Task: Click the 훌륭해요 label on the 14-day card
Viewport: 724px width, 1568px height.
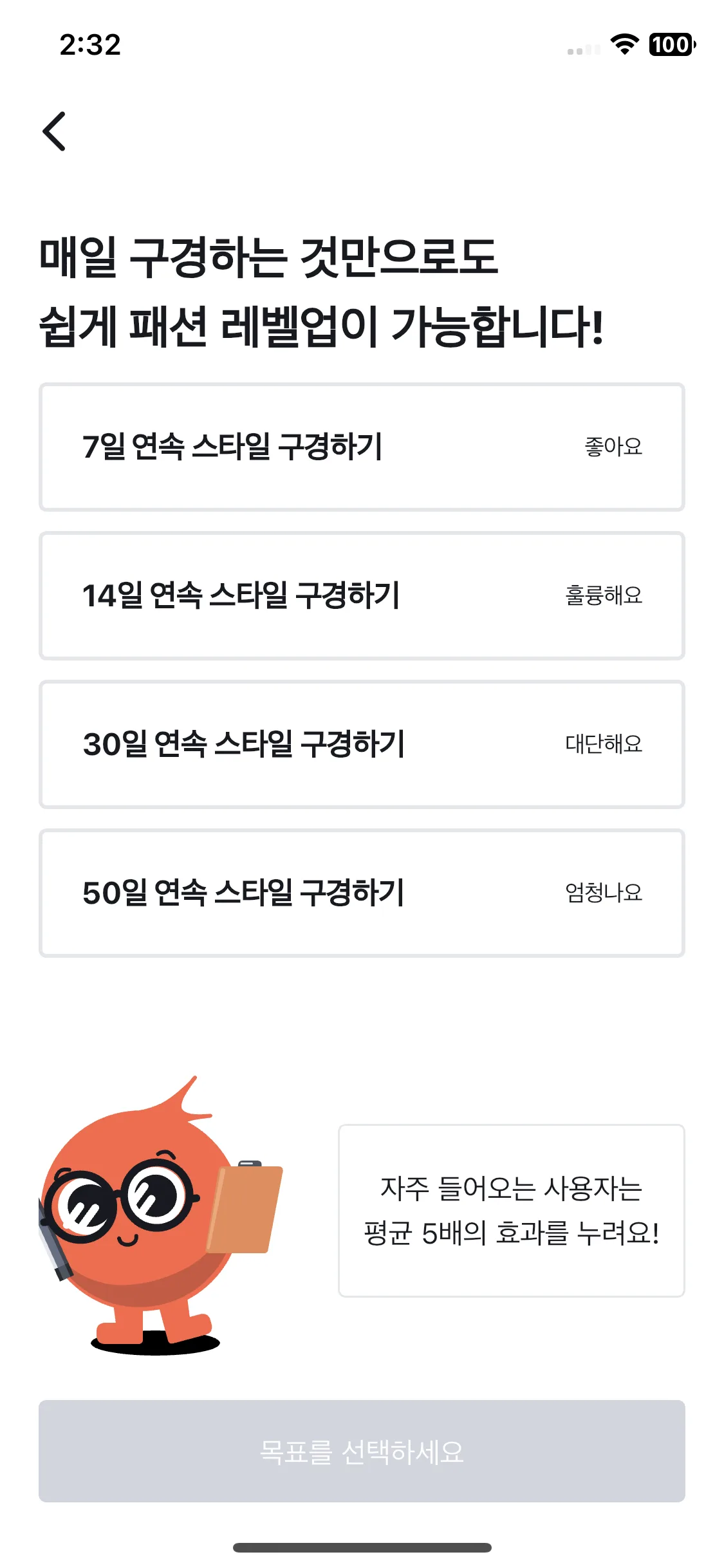Action: pyautogui.click(x=604, y=595)
